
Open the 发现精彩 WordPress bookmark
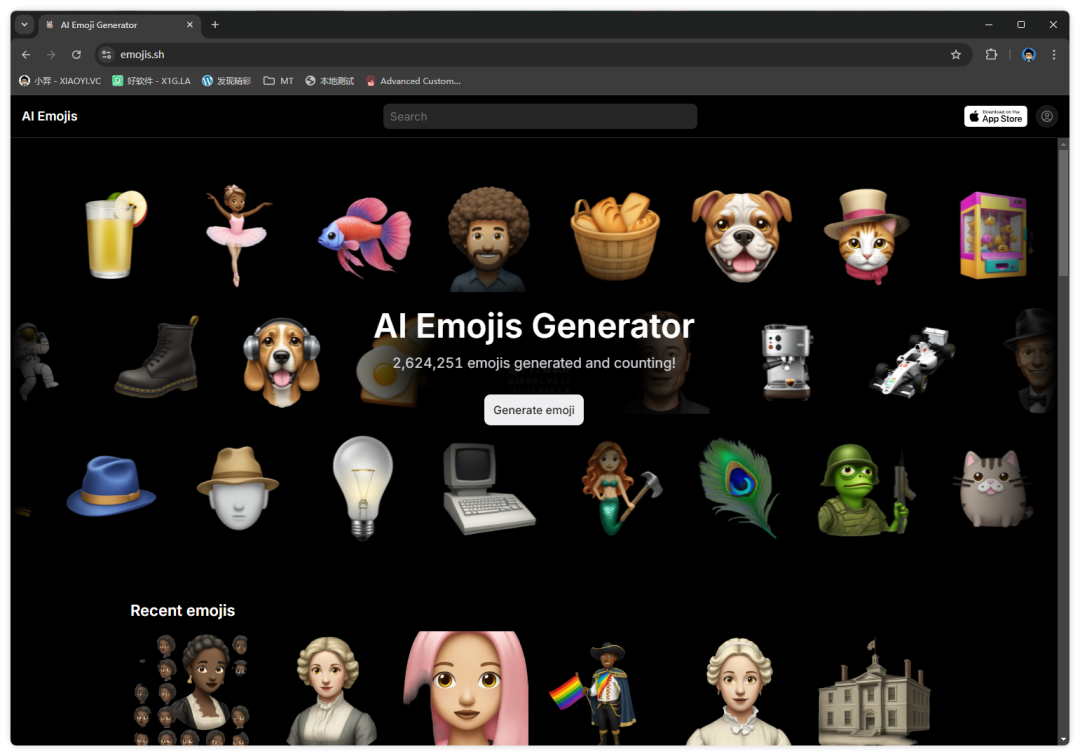coord(228,81)
